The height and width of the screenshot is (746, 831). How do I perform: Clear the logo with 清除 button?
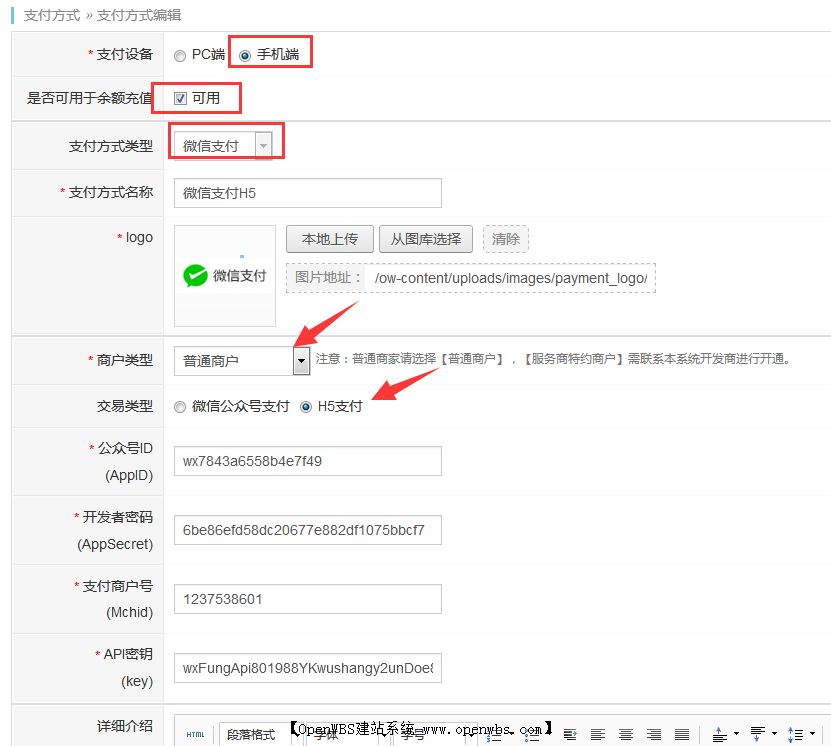coord(506,238)
